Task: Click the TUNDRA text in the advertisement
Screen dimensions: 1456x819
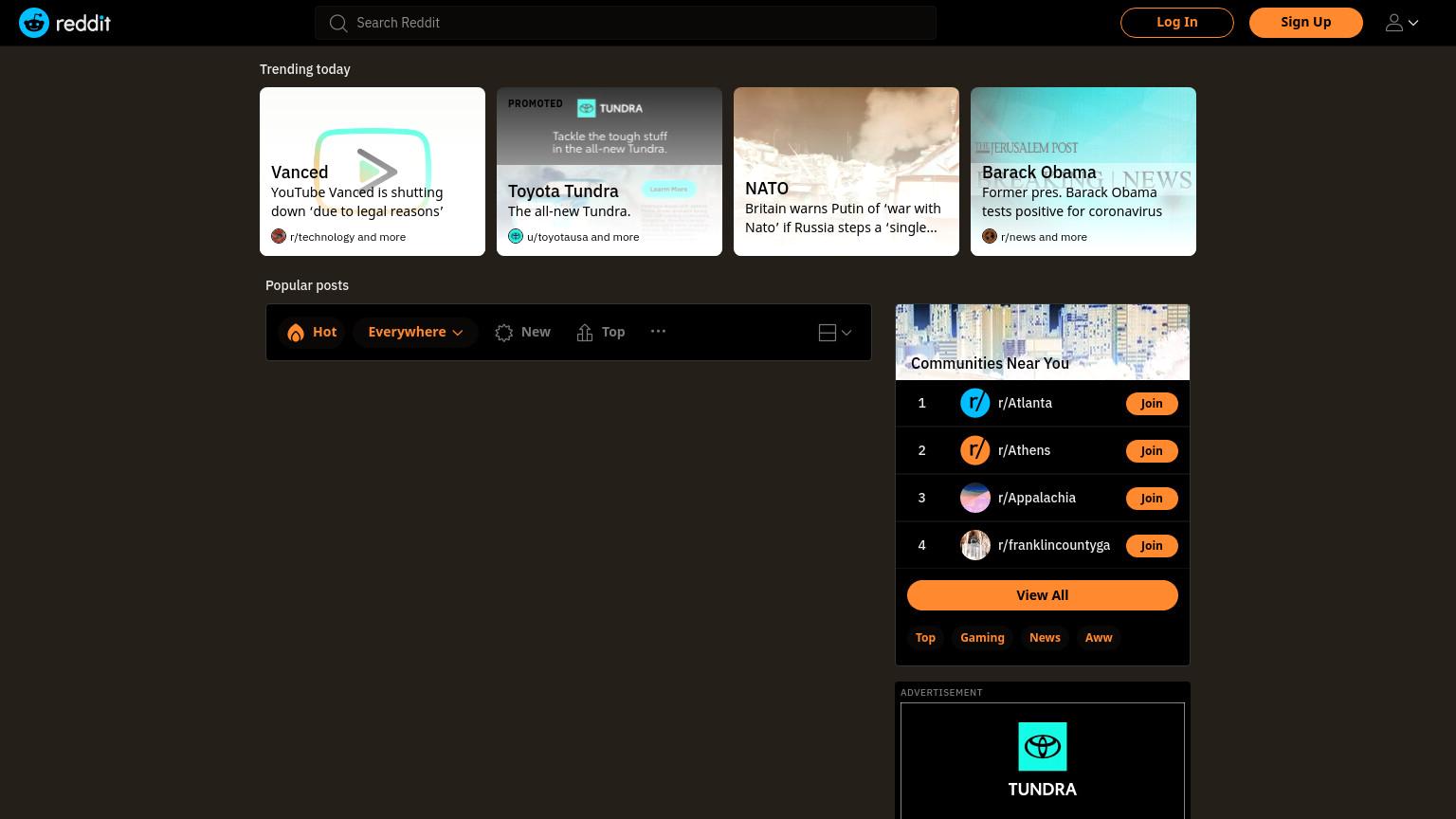Action: (x=1043, y=790)
